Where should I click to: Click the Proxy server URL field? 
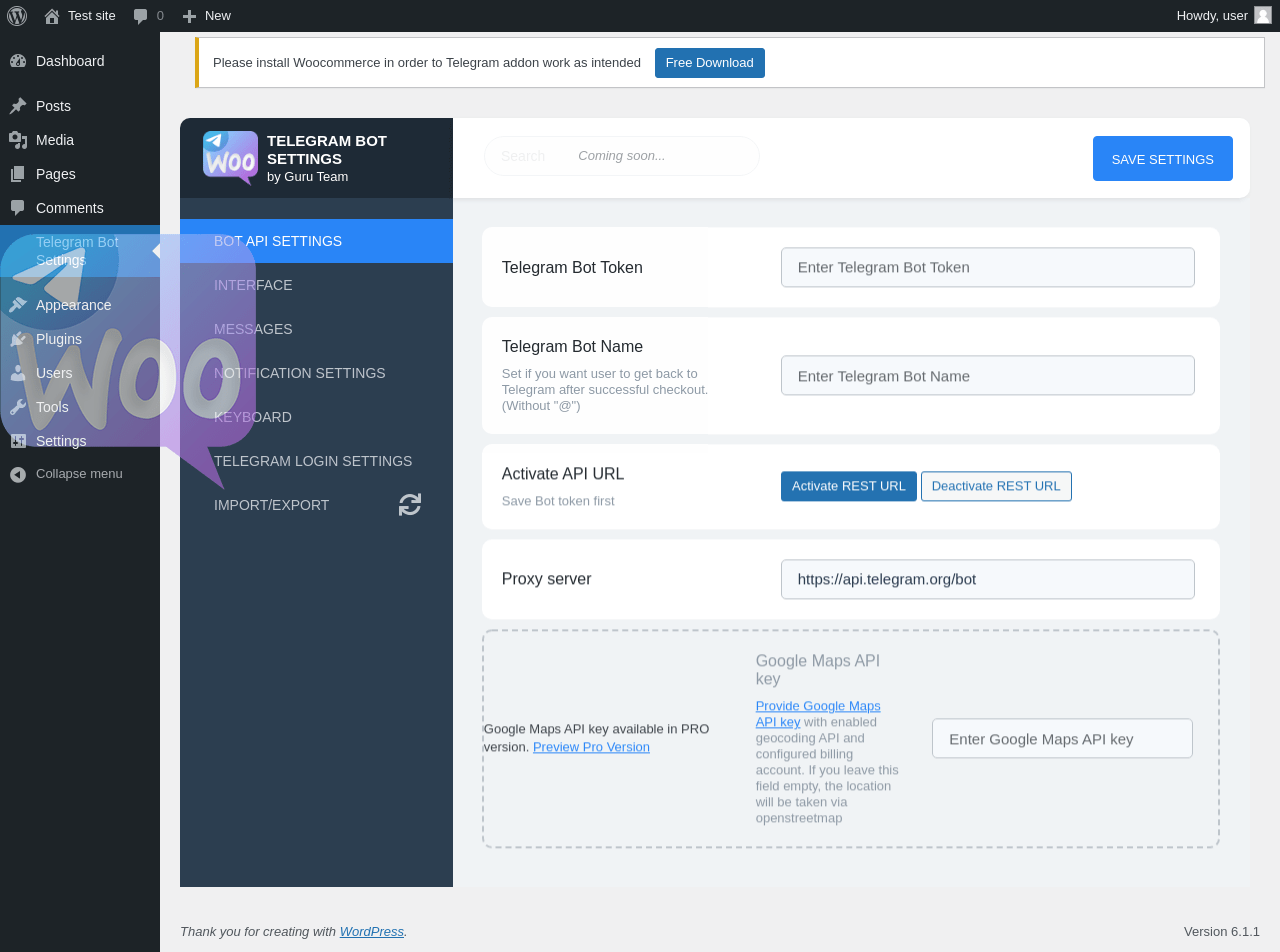(988, 579)
